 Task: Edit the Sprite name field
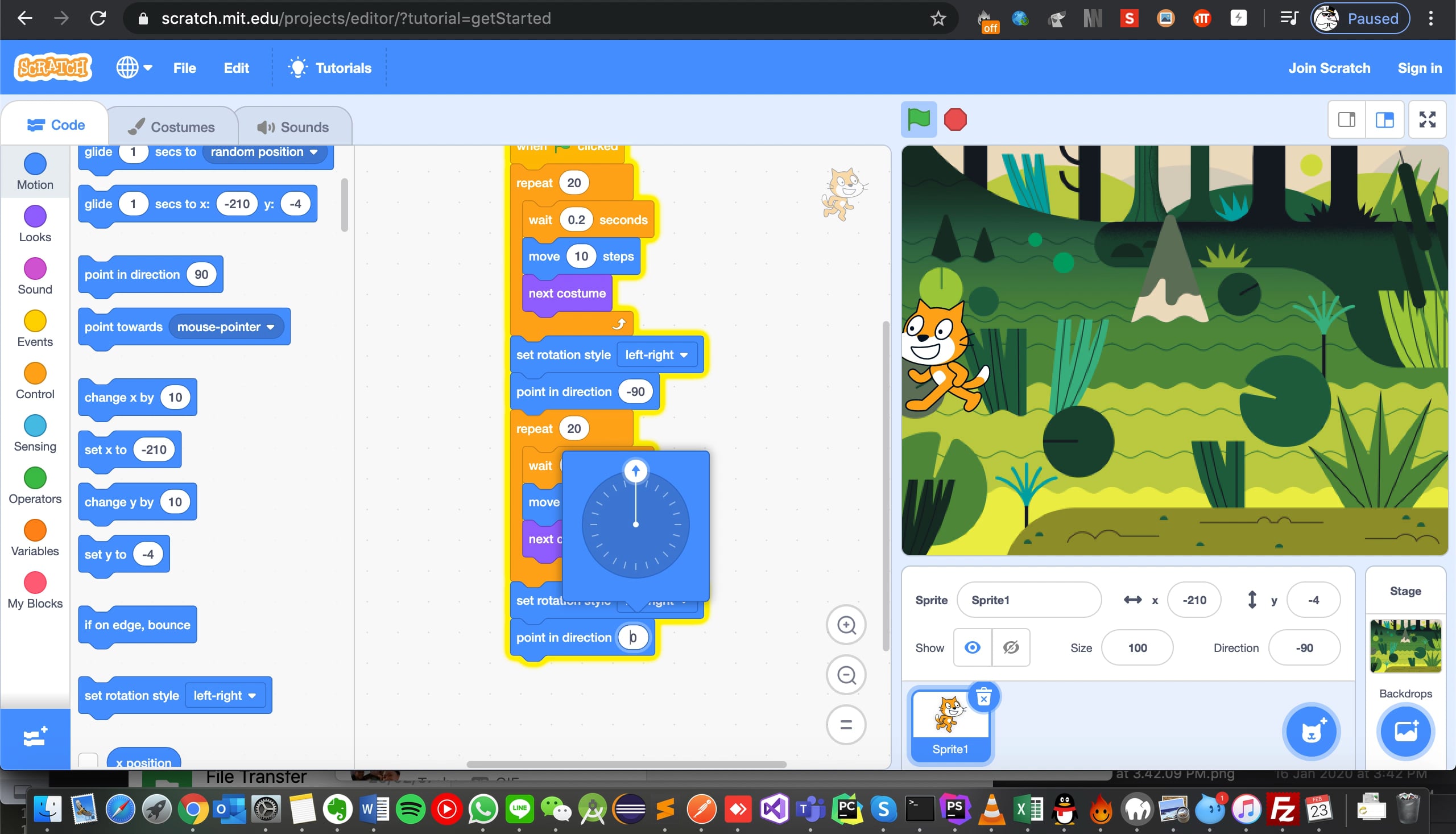coord(1029,600)
